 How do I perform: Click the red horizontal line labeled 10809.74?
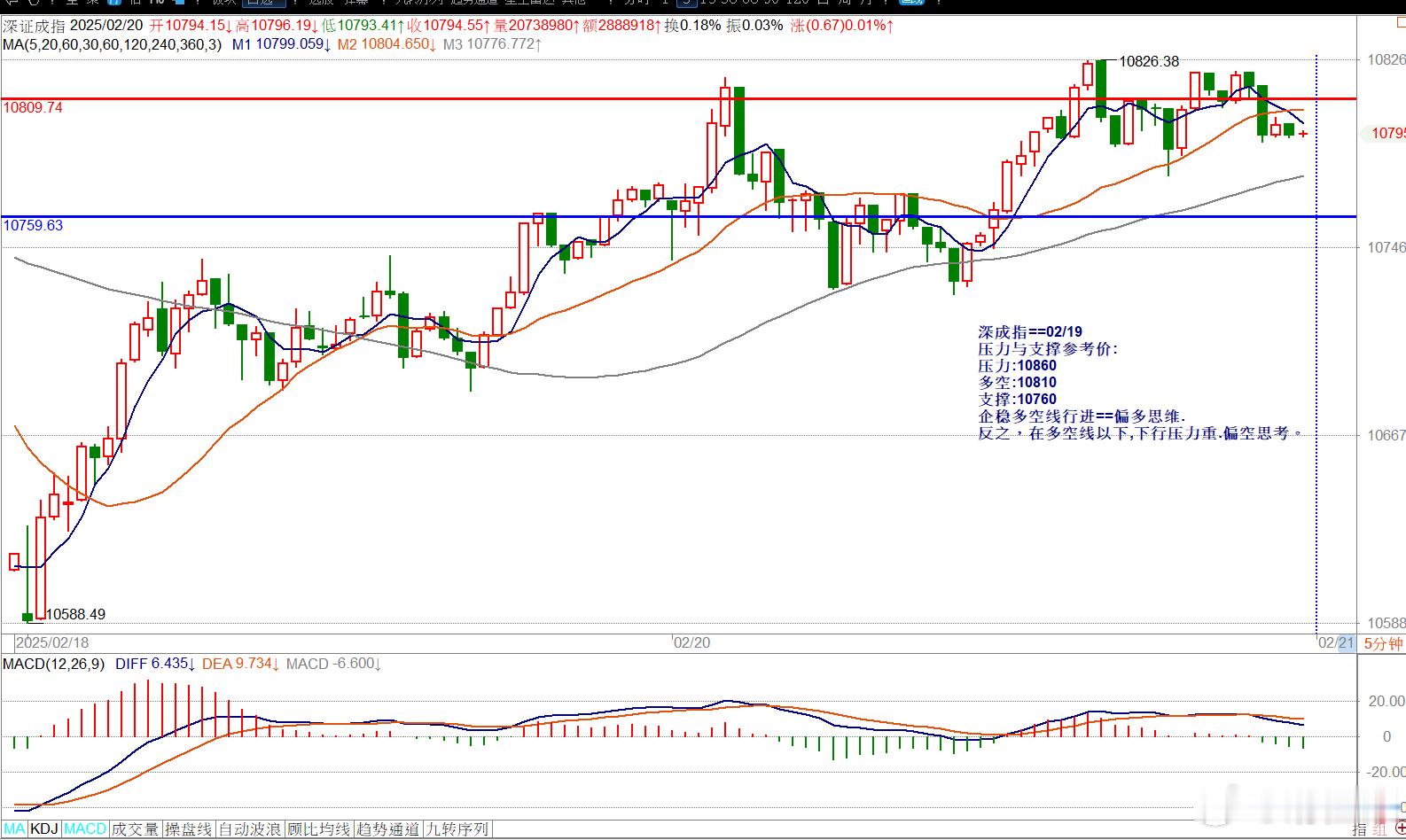[x=678, y=98]
